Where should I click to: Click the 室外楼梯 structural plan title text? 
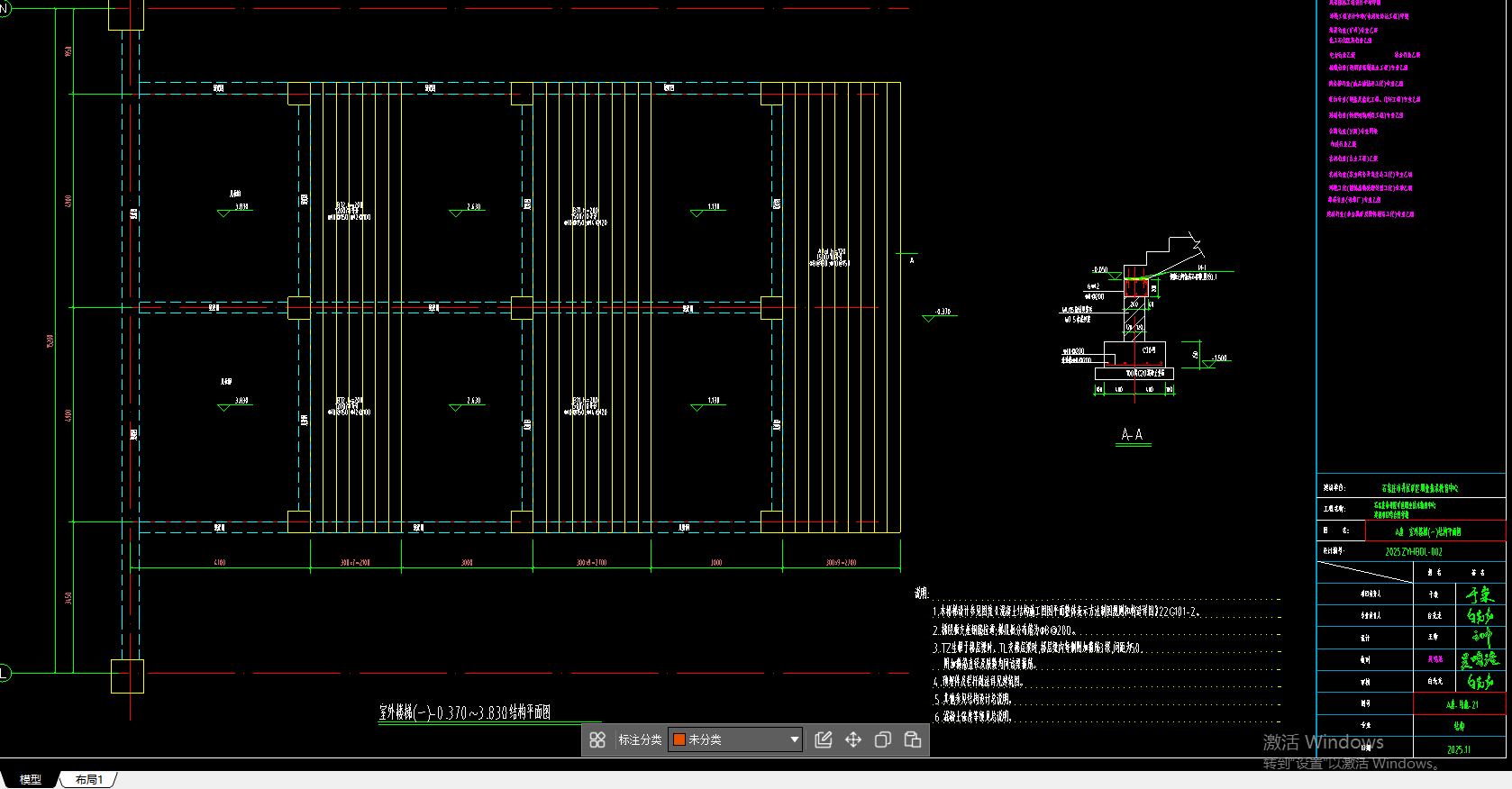[x=464, y=712]
